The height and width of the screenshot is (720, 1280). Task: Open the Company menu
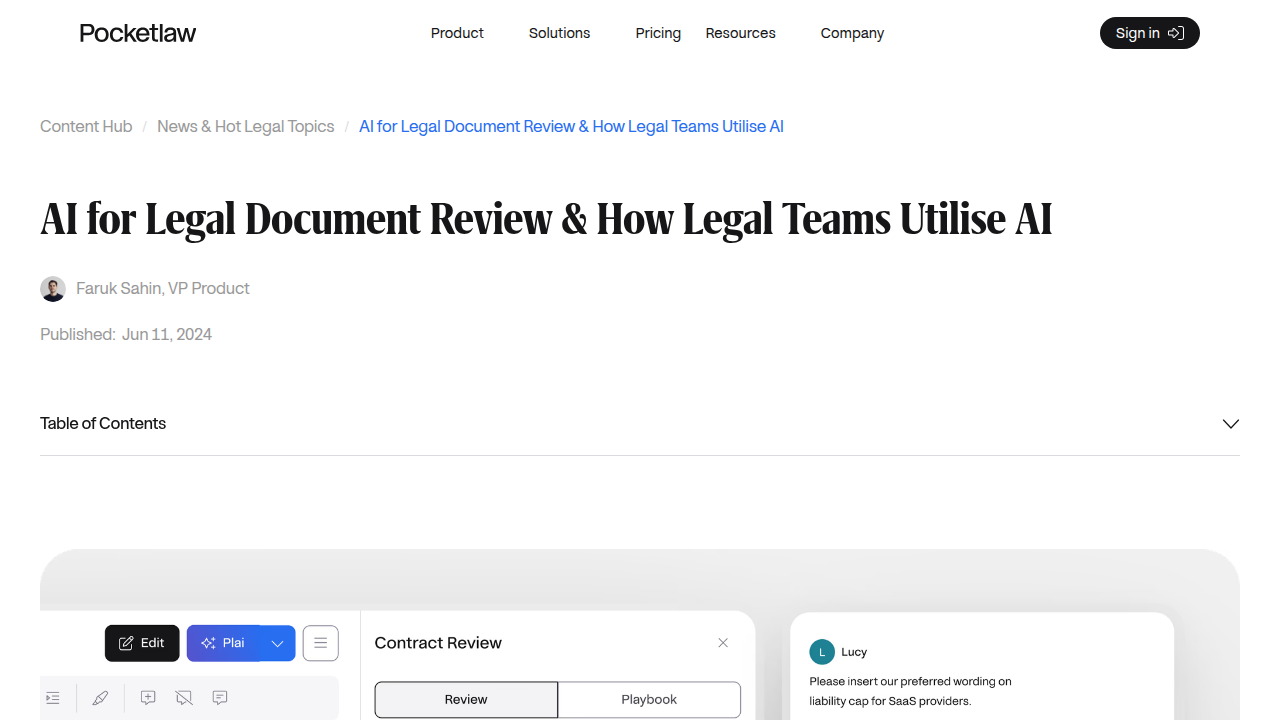coord(852,33)
